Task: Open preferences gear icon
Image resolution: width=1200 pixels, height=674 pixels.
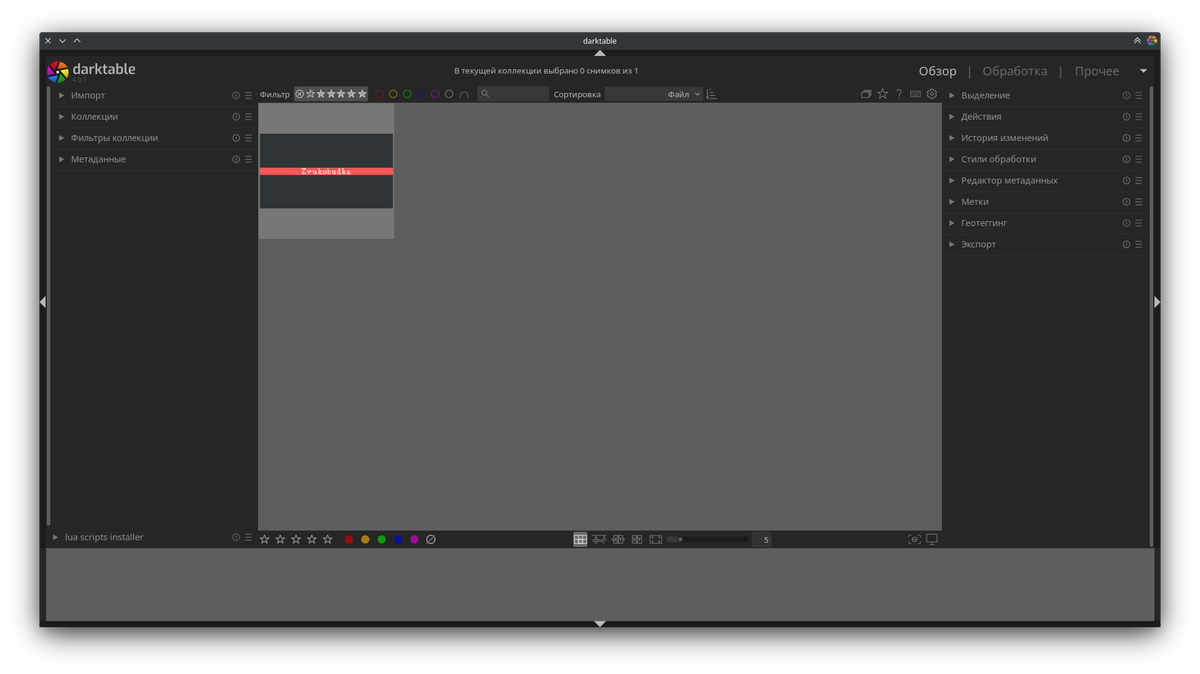Action: 932,94
